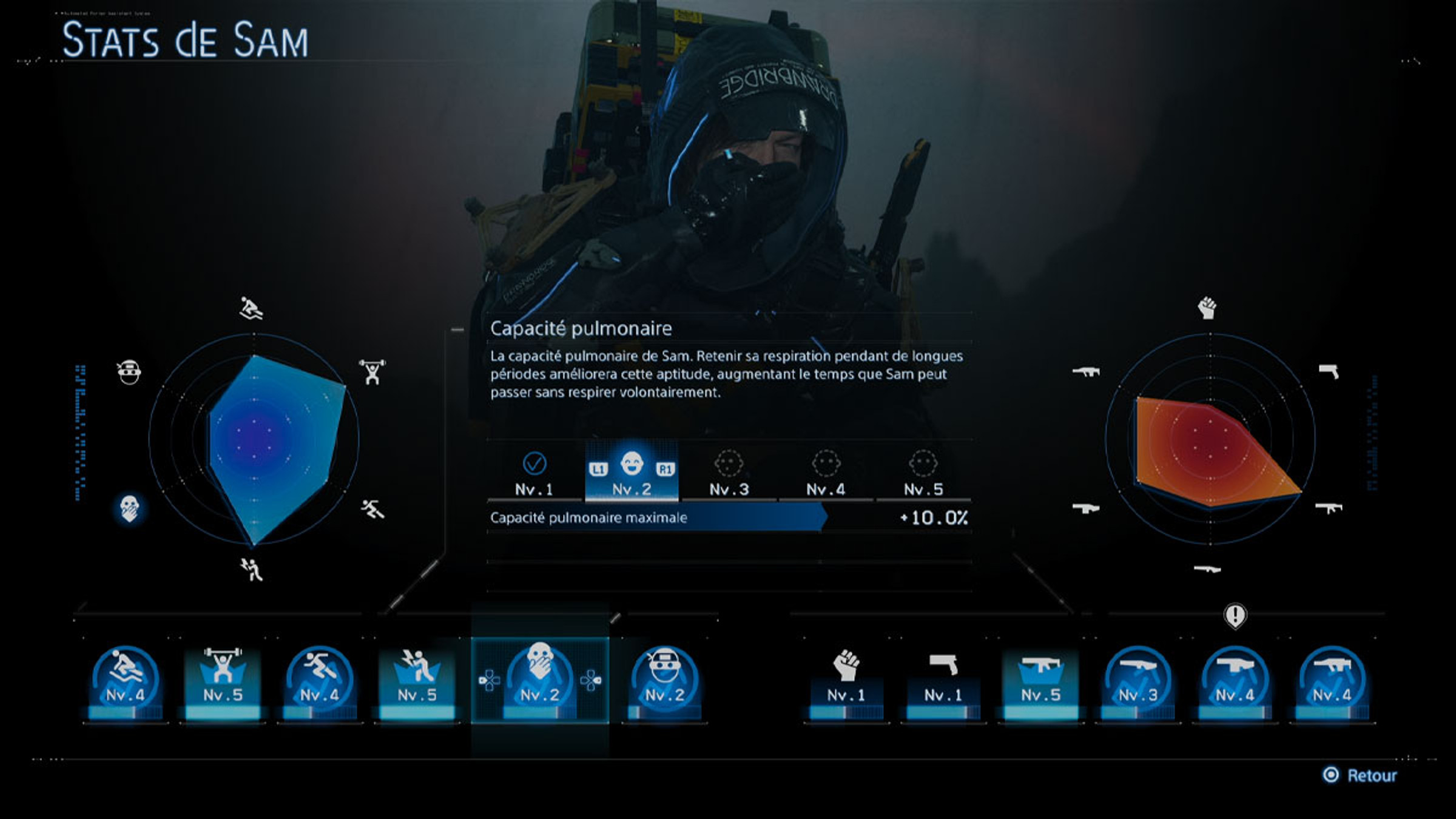Screen dimensions: 1456x819
Task: Select the weightlifting stat icon Nv.5
Action: (223, 682)
